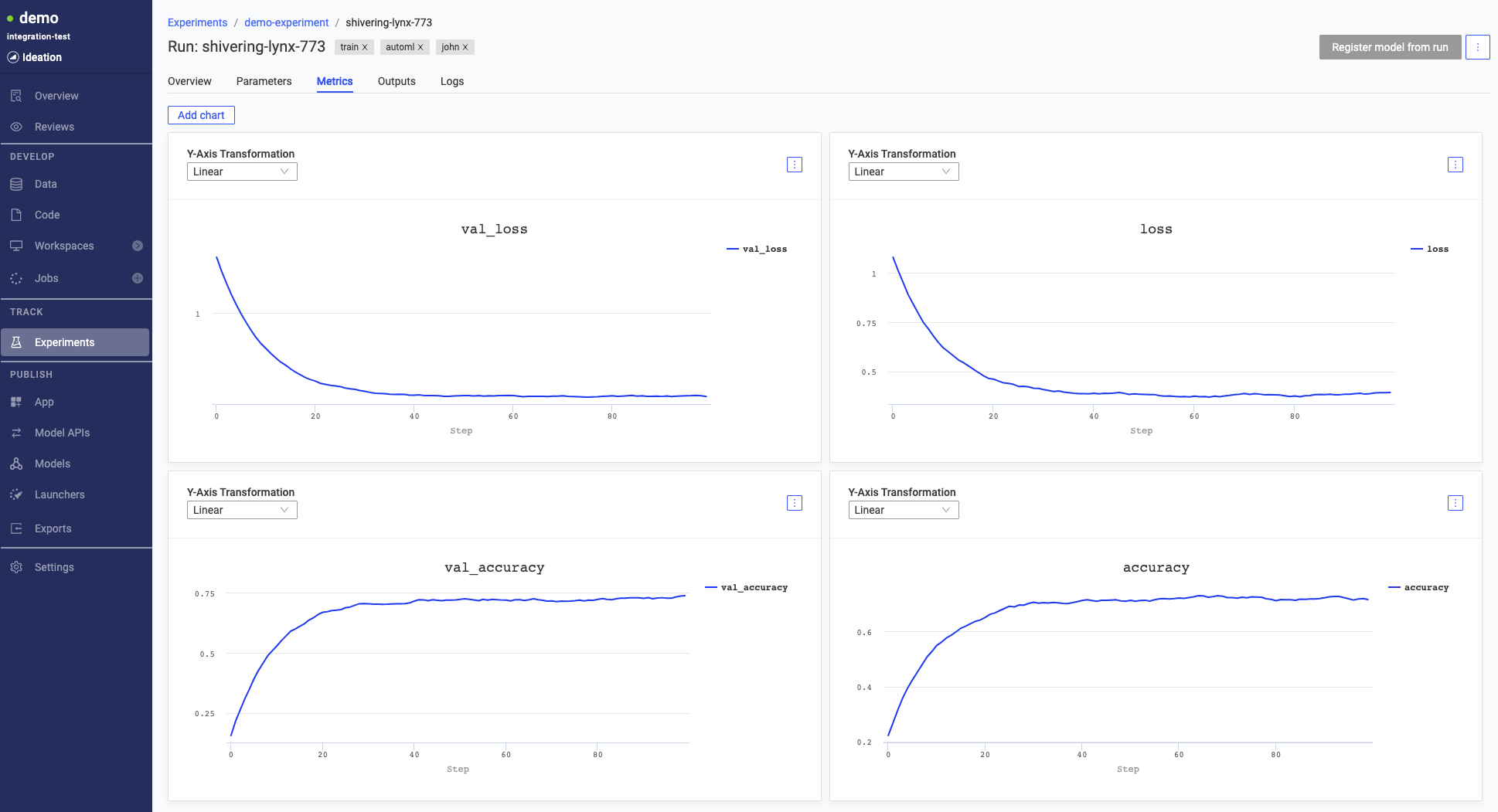
Task: Open val_loss Y-Axis Transformation dropdown
Action: click(242, 172)
